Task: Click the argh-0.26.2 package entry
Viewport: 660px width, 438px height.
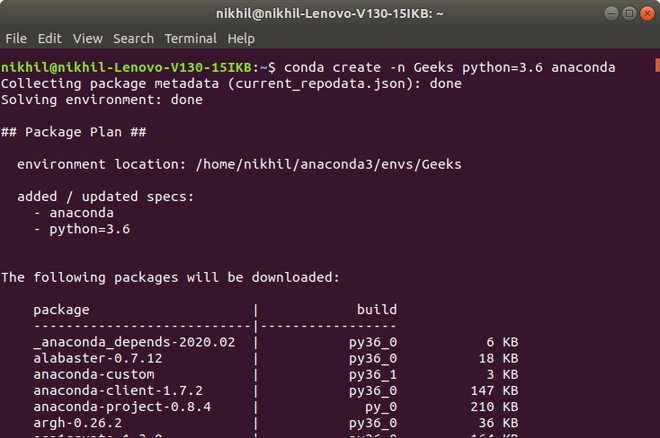Action: coord(77,423)
